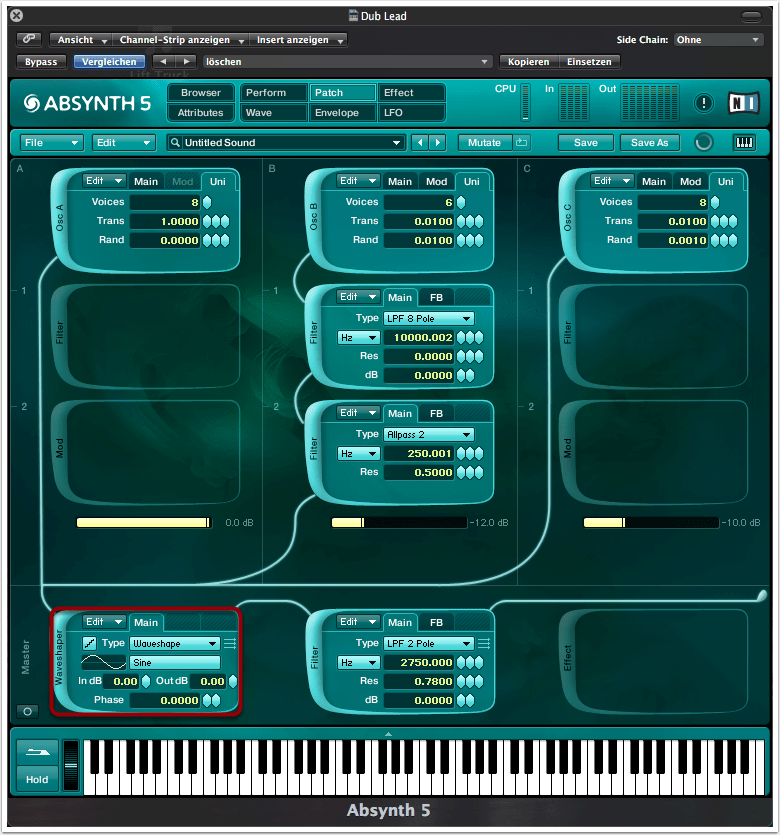The width and height of the screenshot is (780, 835).
Task: Click the Waveshaper In dB stepper
Action: 146,681
